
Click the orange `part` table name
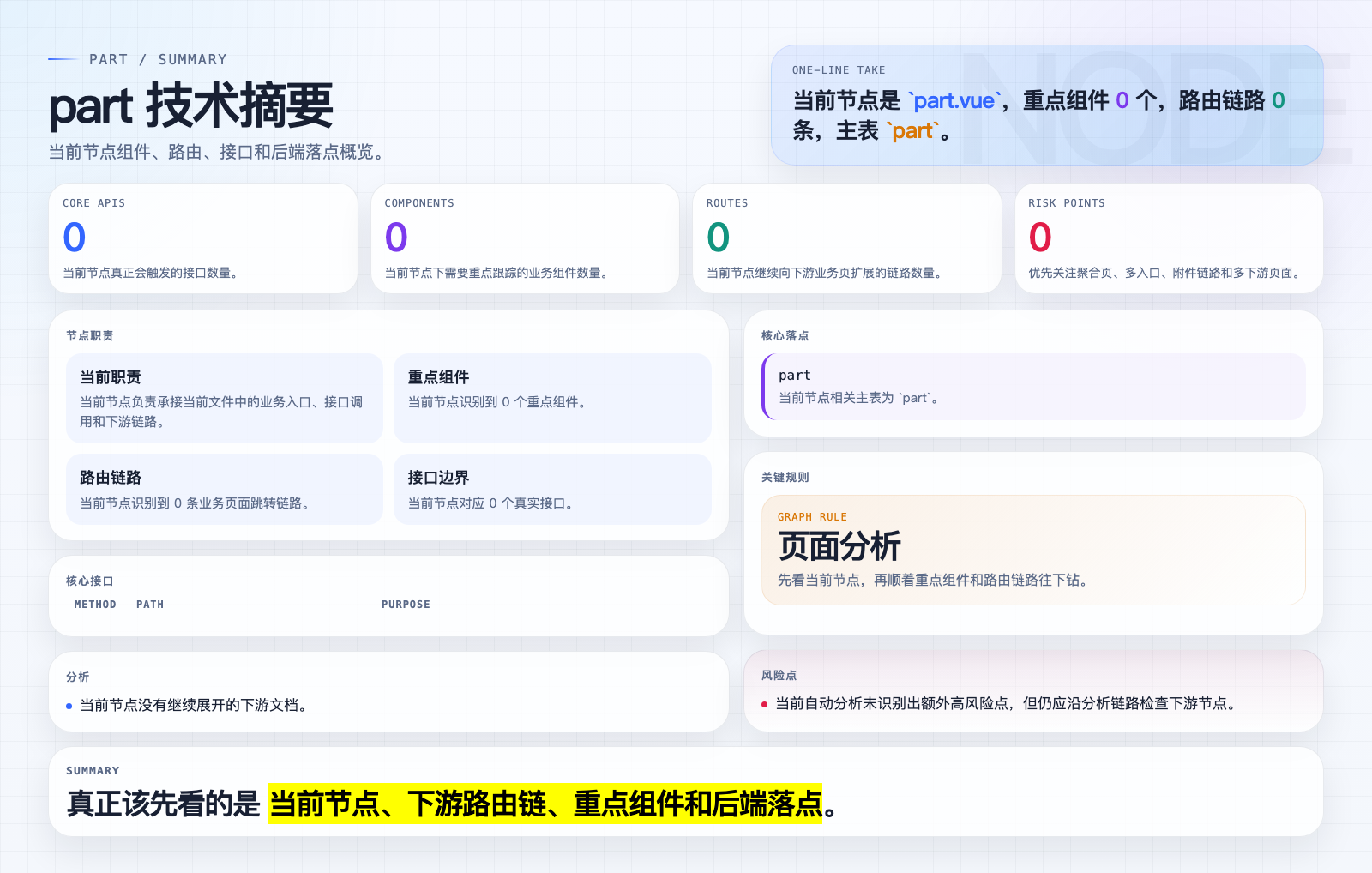pyautogui.click(x=912, y=130)
